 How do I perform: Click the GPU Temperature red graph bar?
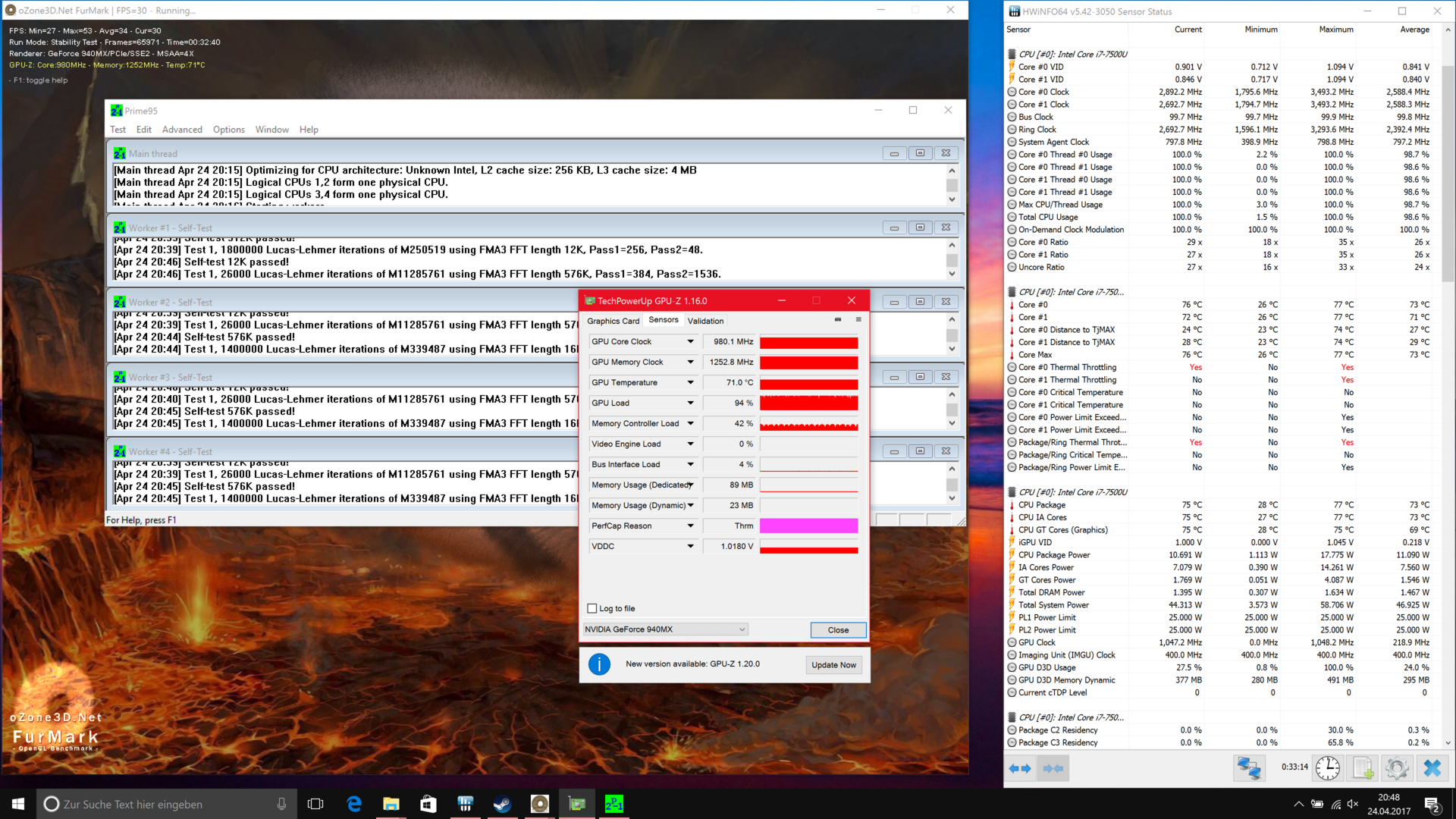click(808, 383)
